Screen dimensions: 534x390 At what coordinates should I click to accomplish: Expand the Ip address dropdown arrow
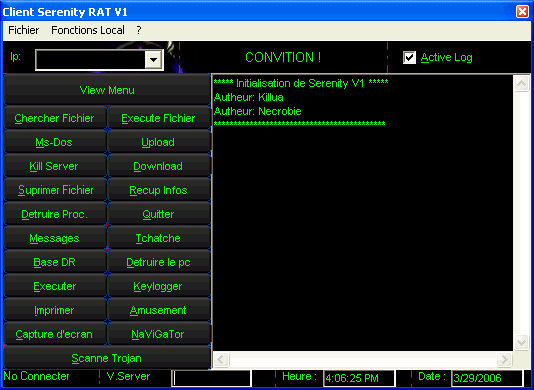coord(153,60)
